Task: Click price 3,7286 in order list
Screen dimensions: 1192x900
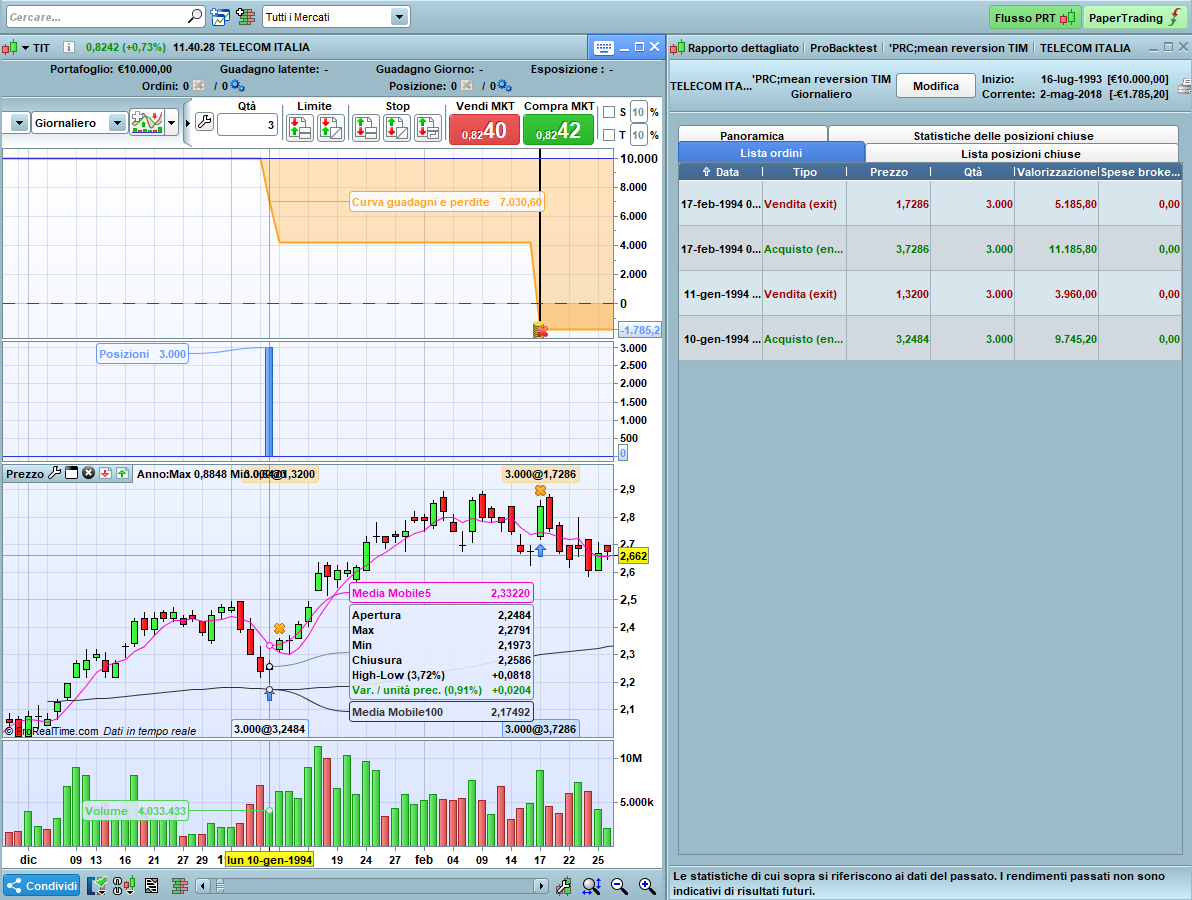Action: 911,249
